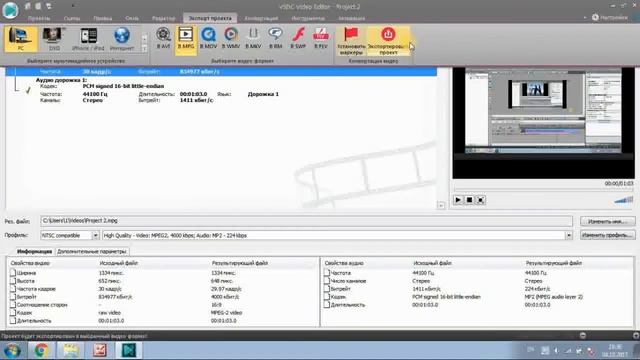
Task: Choose the iPhone / iPad device option
Action: pyautogui.click(x=88, y=39)
